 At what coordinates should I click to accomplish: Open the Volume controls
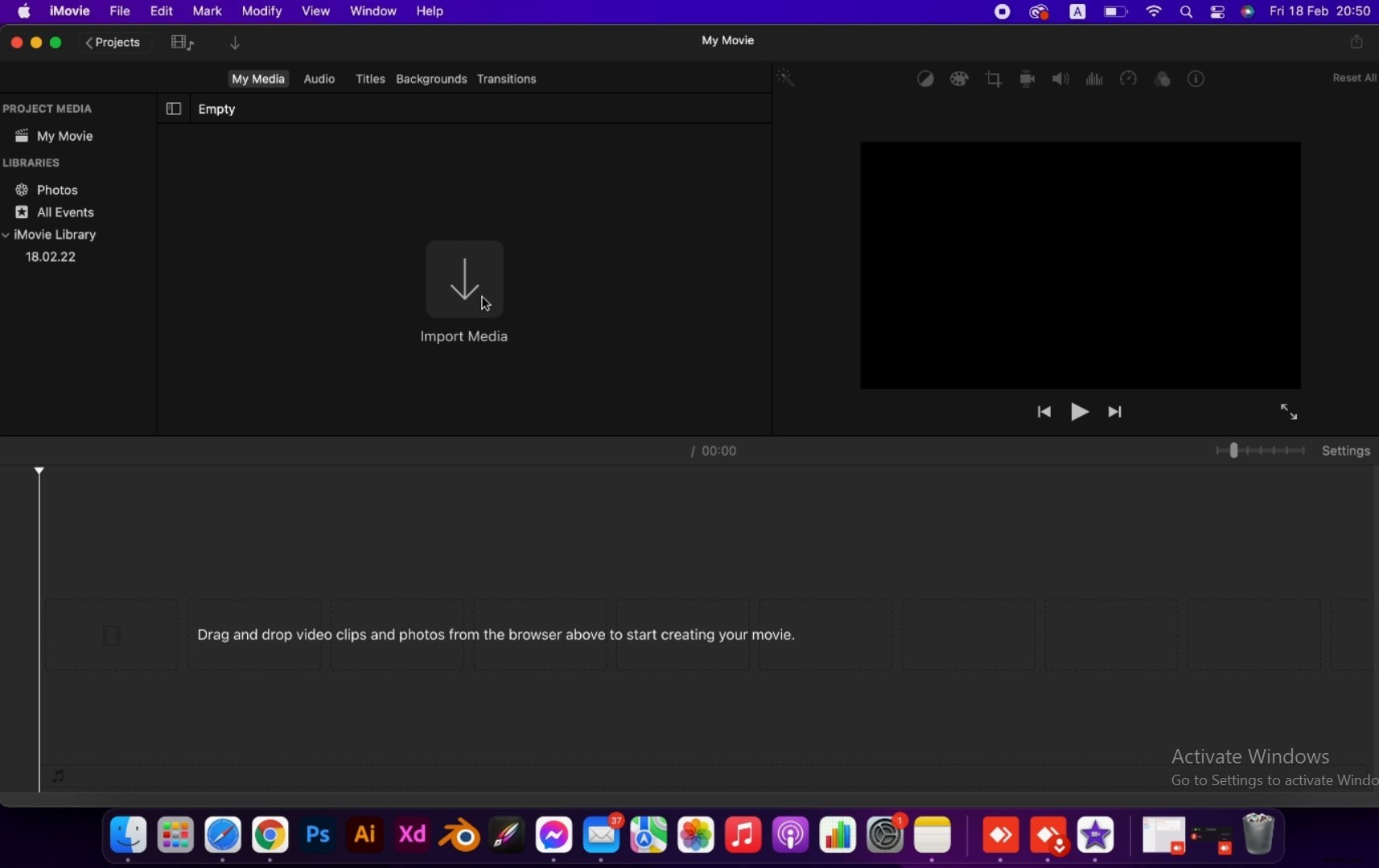point(1060,79)
